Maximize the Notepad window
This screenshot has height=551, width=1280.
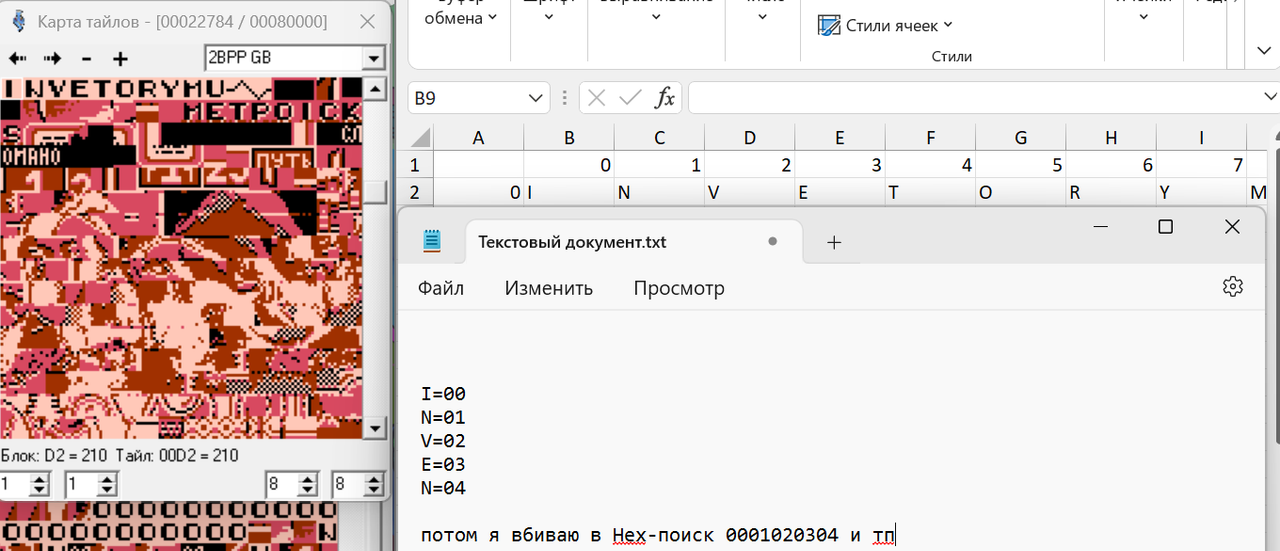pos(1165,227)
